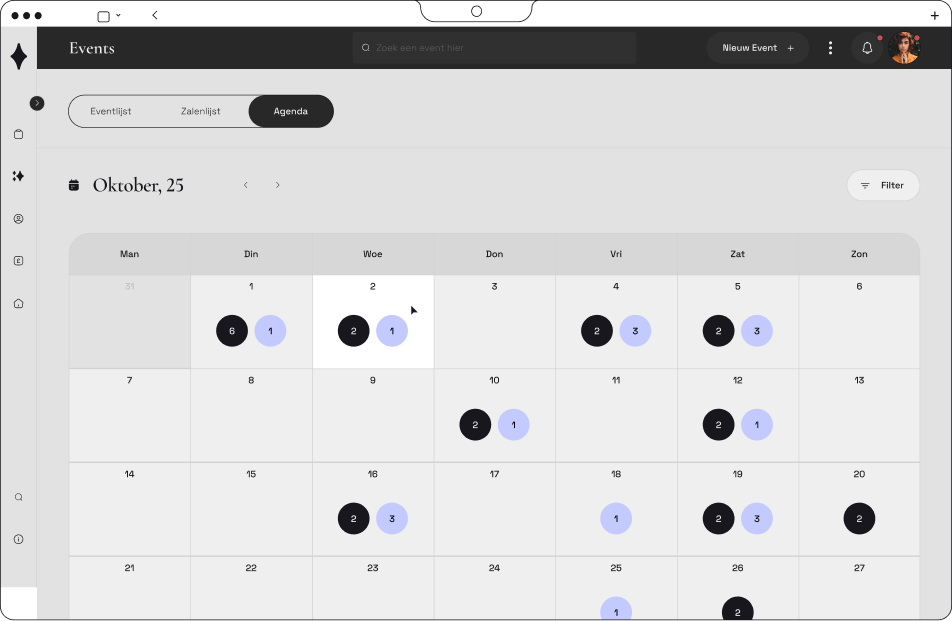Image resolution: width=952 pixels, height=621 pixels.
Task: Click the lilac badge 3 on day 16
Action: pos(392,518)
